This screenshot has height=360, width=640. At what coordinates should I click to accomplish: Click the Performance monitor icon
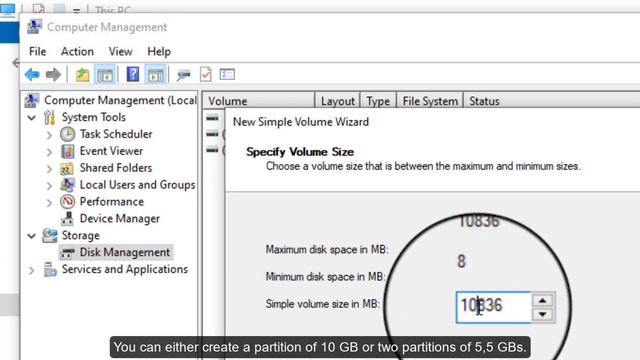pyautogui.click(x=67, y=202)
